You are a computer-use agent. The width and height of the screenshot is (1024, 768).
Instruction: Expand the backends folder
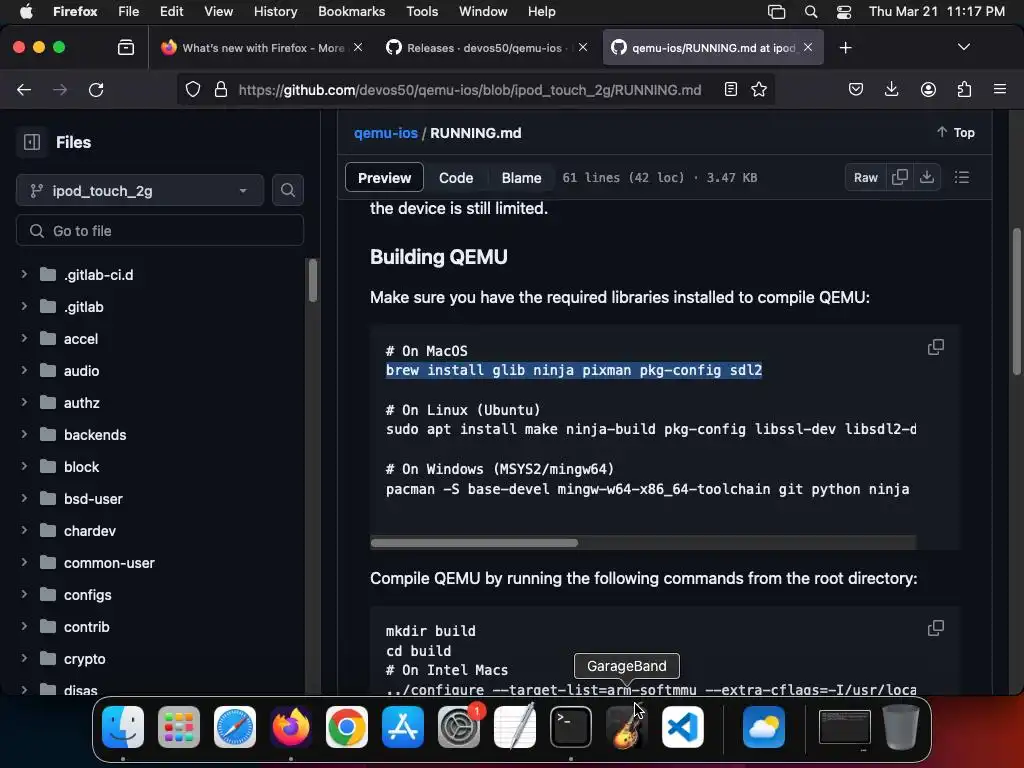[24, 434]
